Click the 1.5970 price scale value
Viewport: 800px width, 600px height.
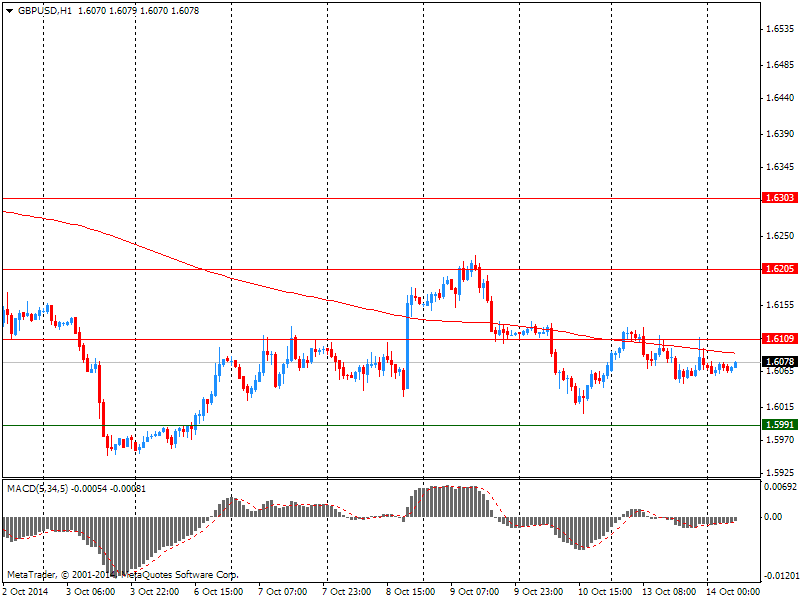pos(780,439)
